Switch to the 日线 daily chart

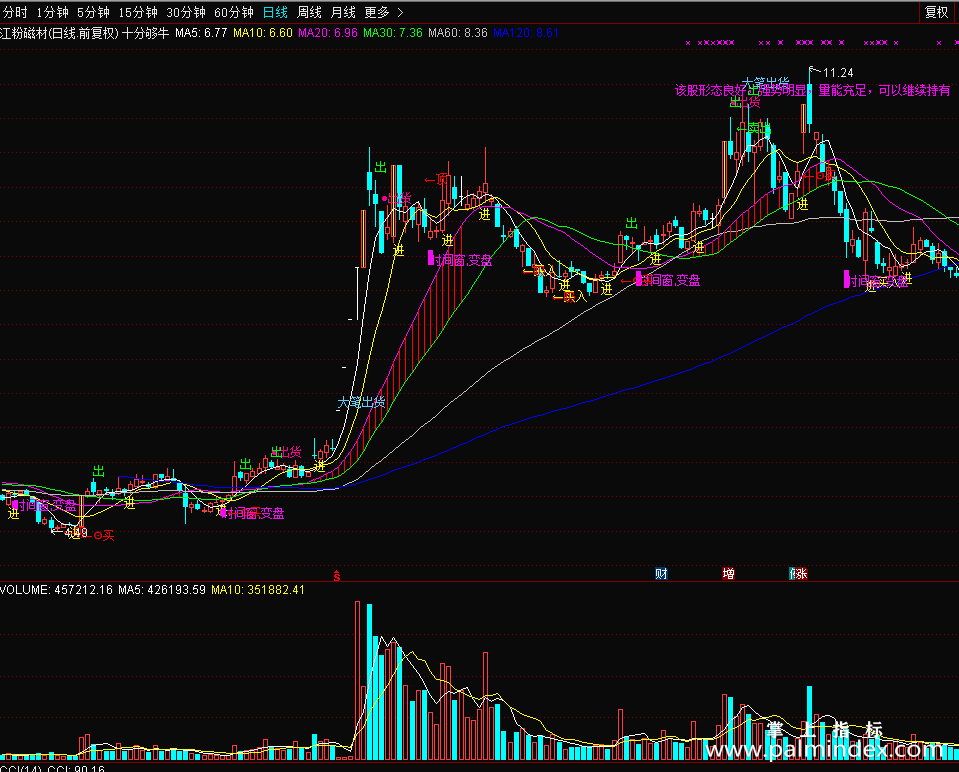coord(275,12)
